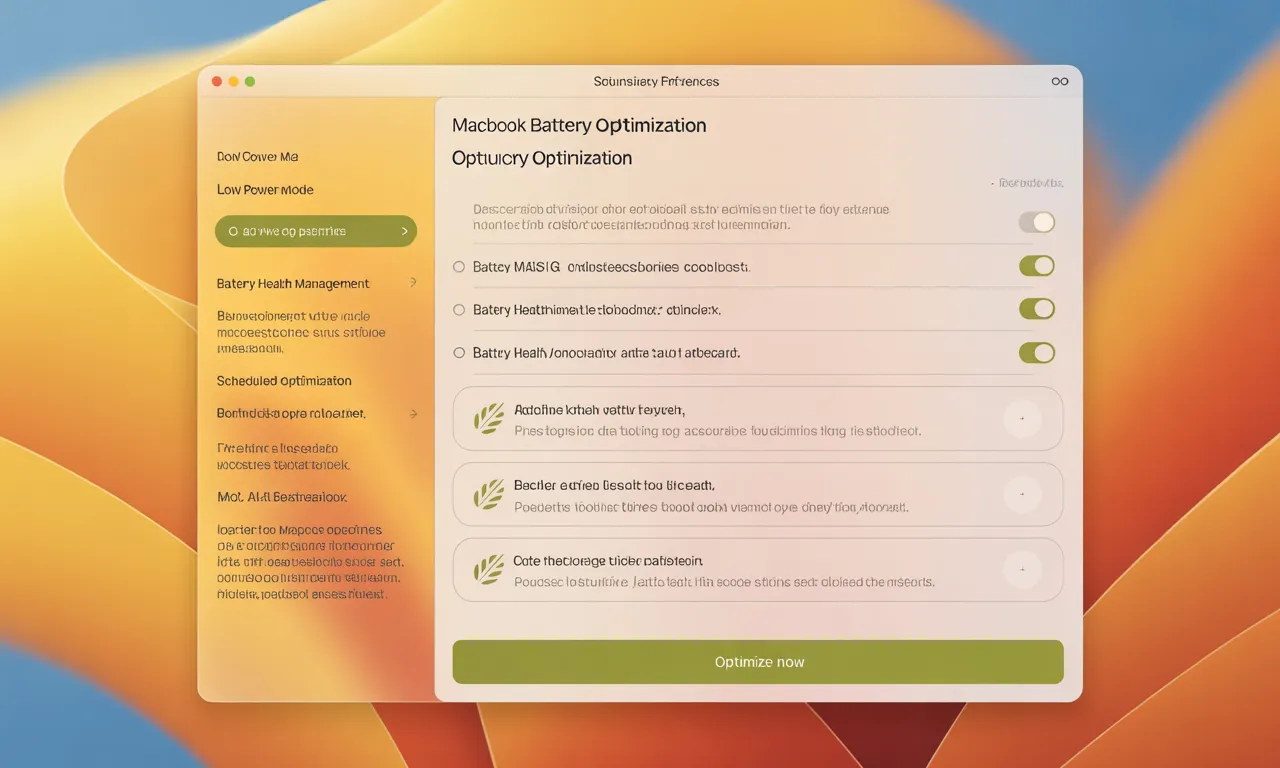Disable the Battey MAISIG toggle switch
1280x768 pixels.
pyautogui.click(x=1037, y=266)
